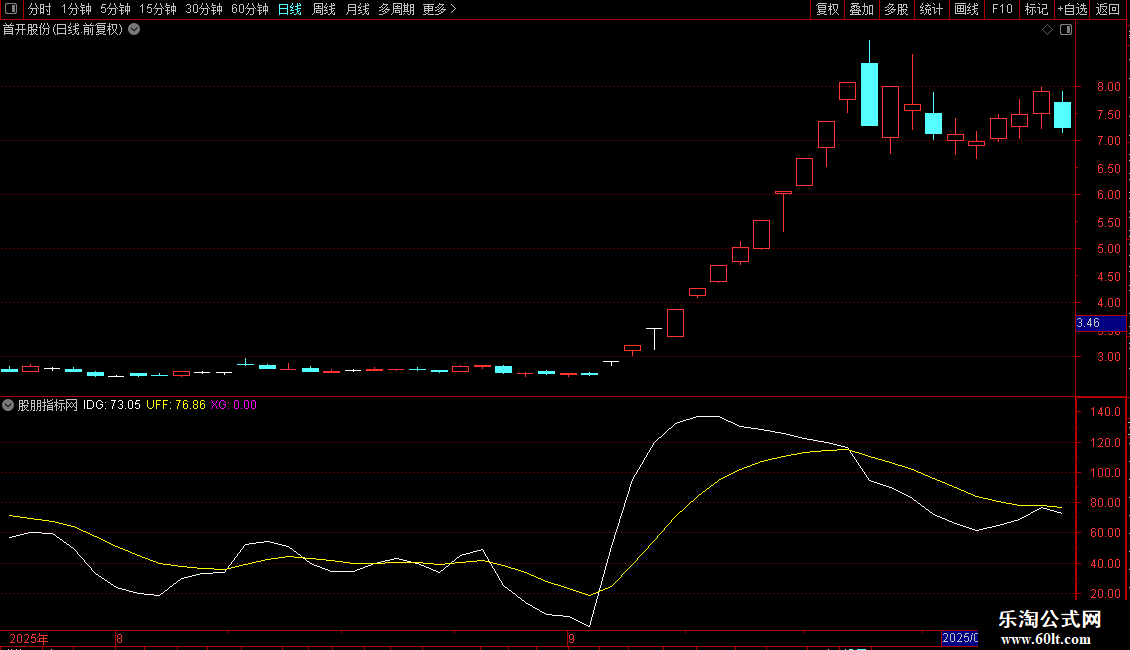Open the 多周期 multi-period view
Viewport: 1130px width, 650px height.
(396, 9)
